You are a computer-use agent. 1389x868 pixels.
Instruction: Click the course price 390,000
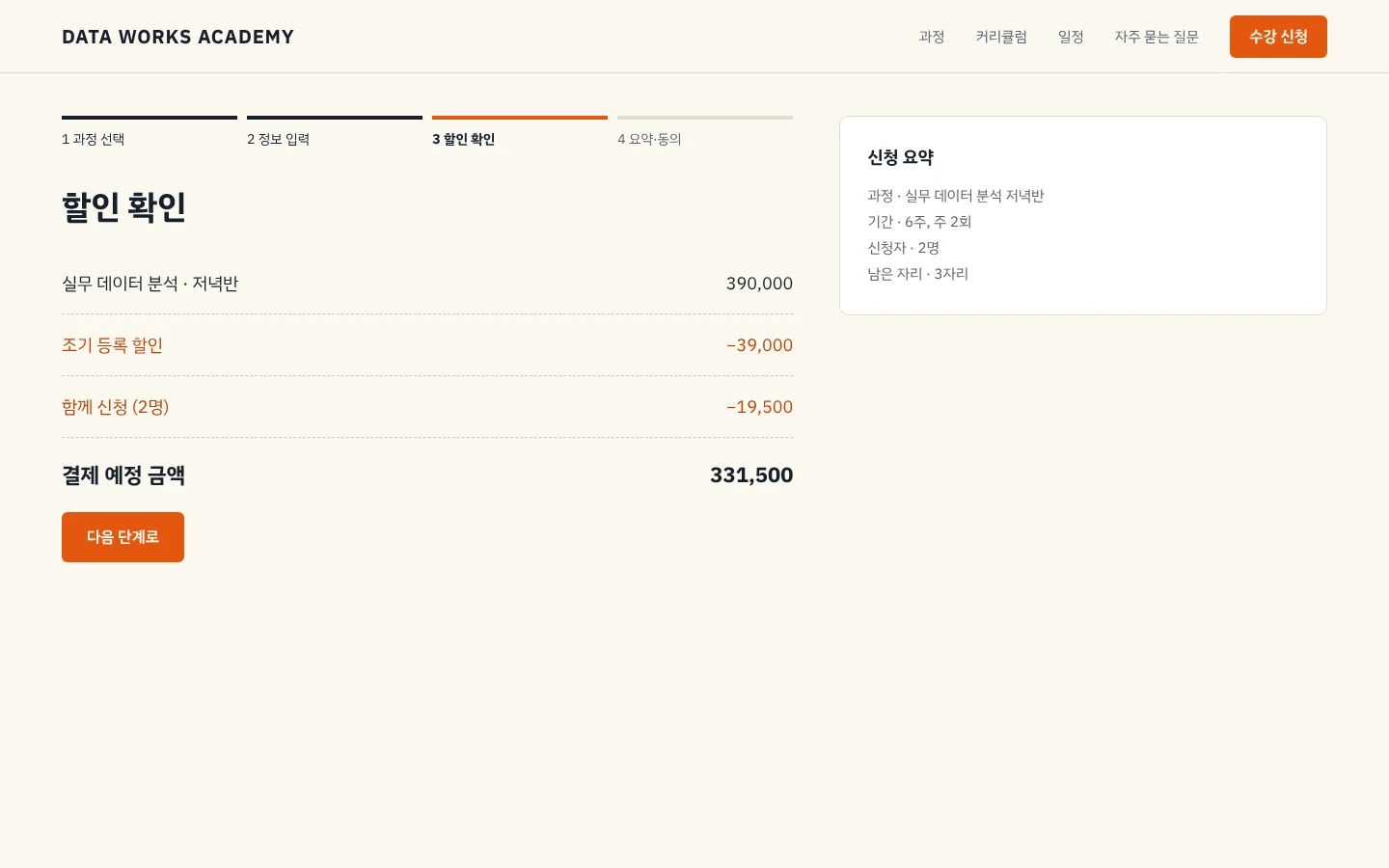[x=759, y=284]
